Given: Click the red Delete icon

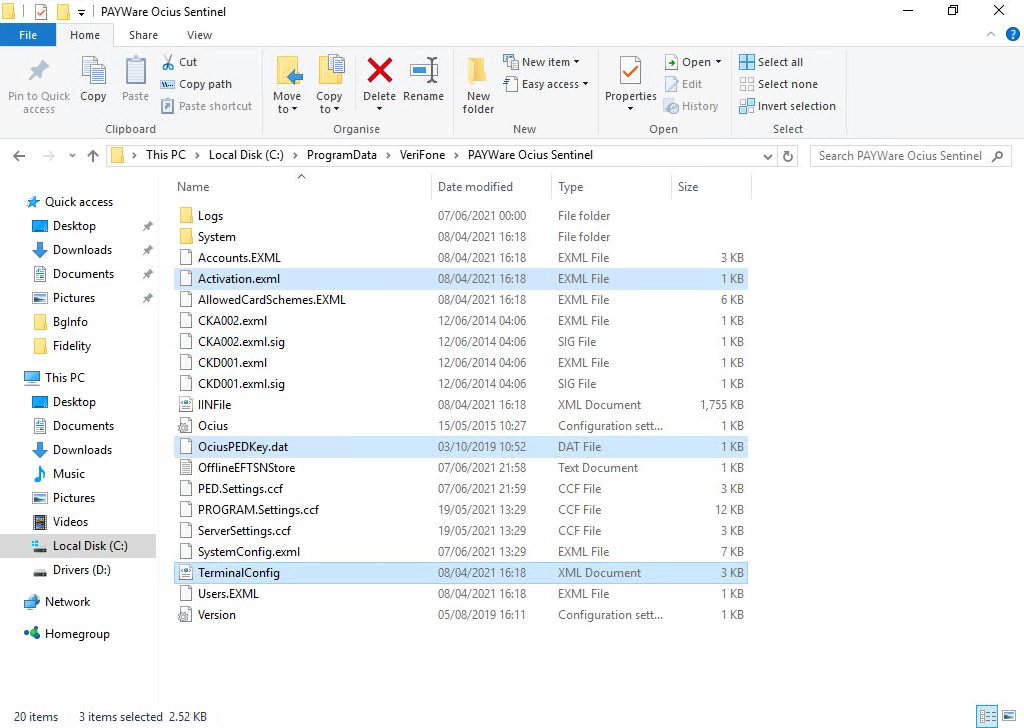Looking at the screenshot, I should (379, 71).
